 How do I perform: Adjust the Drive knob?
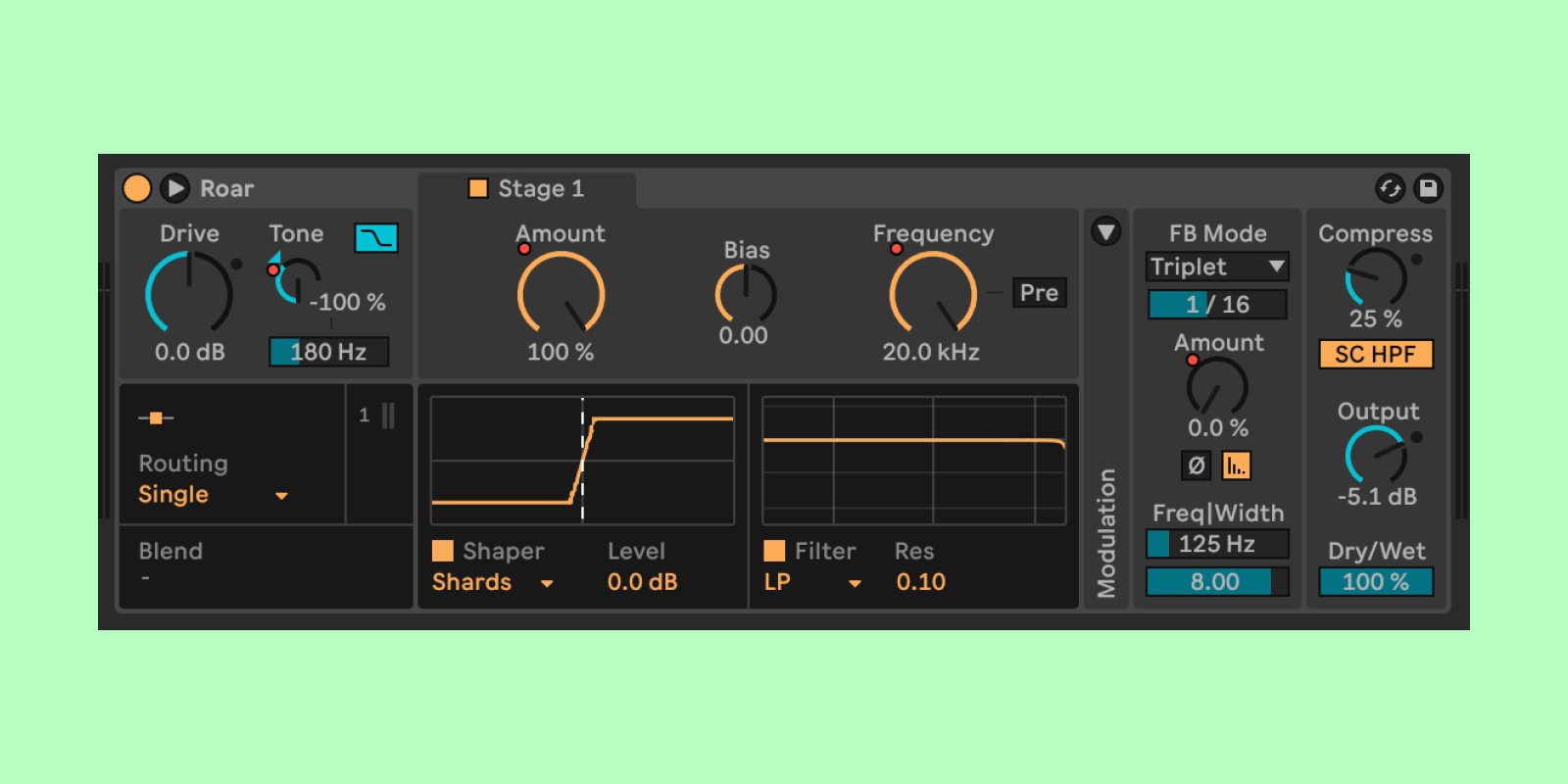(189, 292)
